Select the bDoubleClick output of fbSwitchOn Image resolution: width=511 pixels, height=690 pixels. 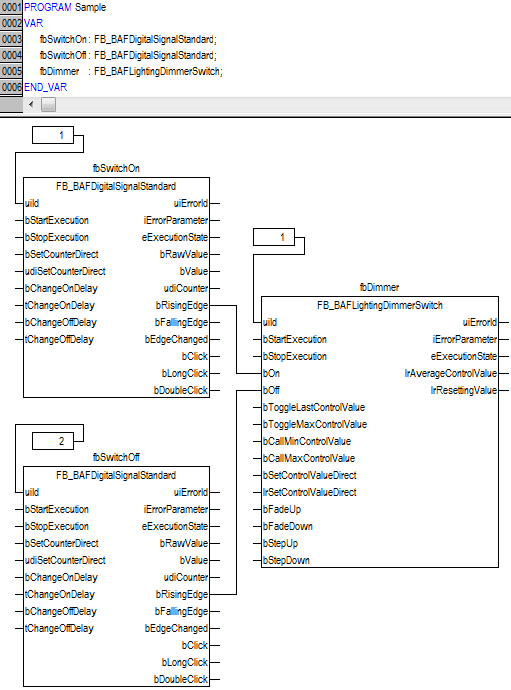pyautogui.click(x=180, y=390)
